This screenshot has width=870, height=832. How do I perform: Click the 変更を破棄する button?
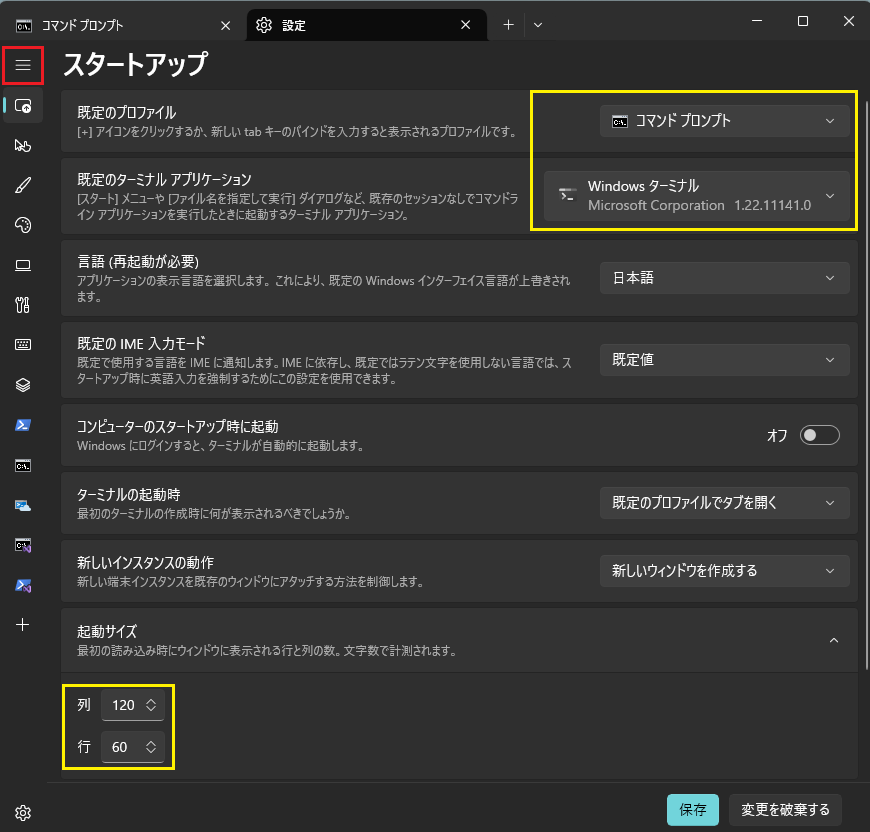tap(785, 810)
